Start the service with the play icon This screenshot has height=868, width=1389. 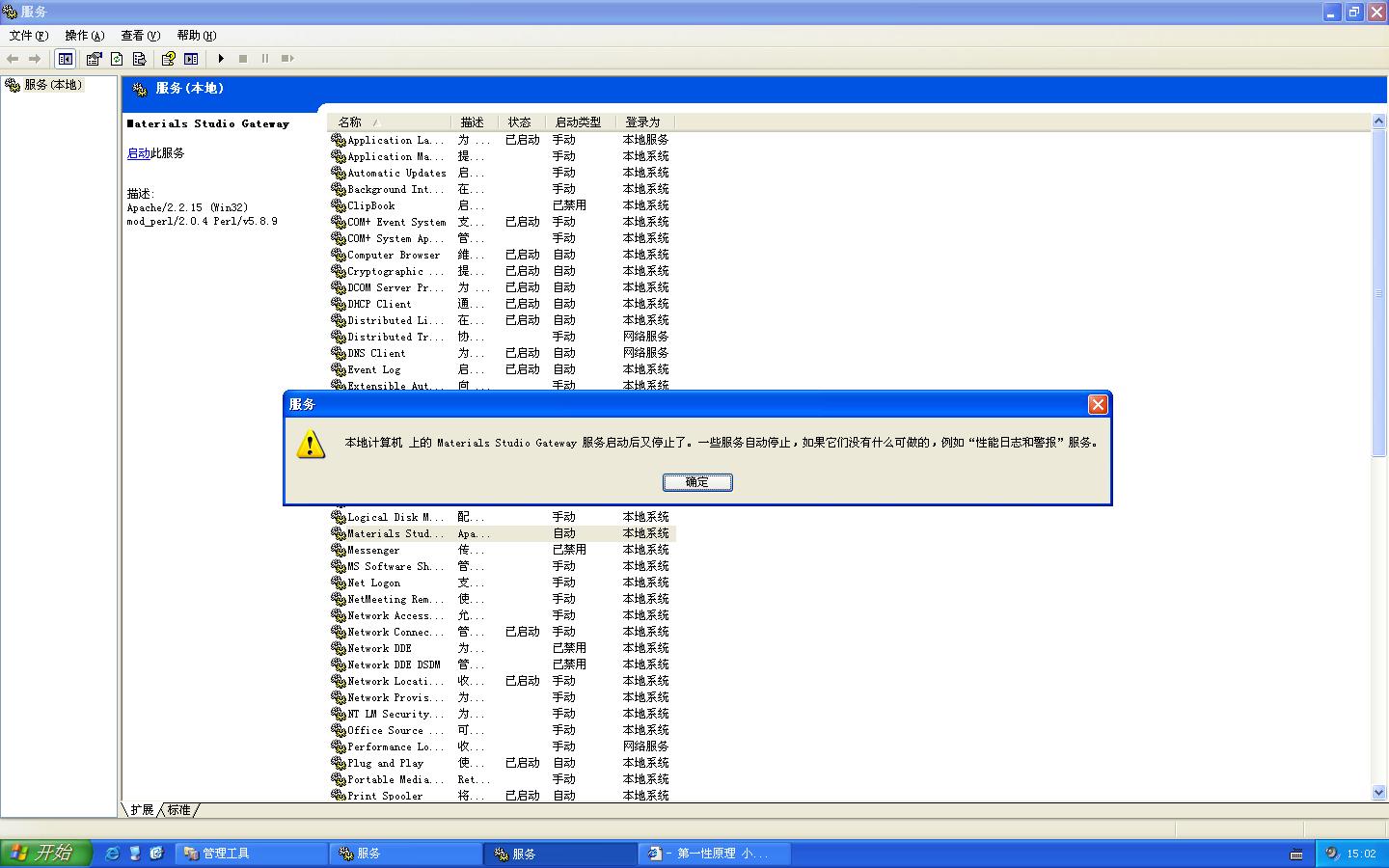221,59
